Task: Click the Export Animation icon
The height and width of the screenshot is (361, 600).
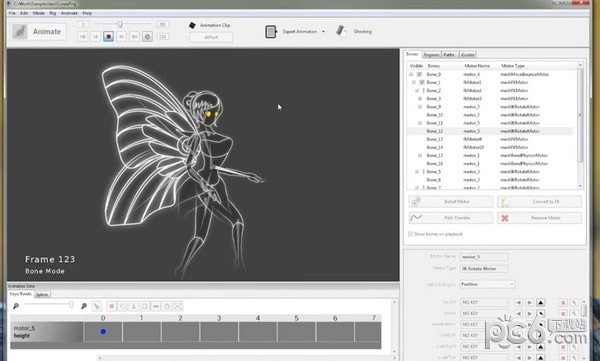Action: 271,31
